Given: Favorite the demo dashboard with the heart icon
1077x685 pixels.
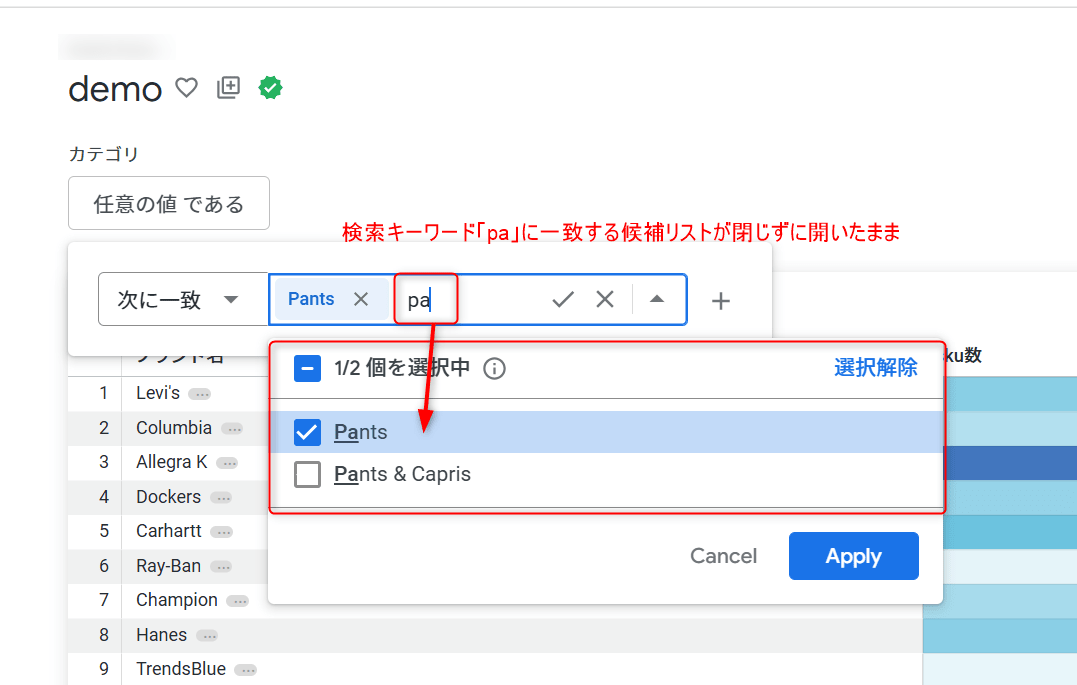Looking at the screenshot, I should tap(186, 88).
